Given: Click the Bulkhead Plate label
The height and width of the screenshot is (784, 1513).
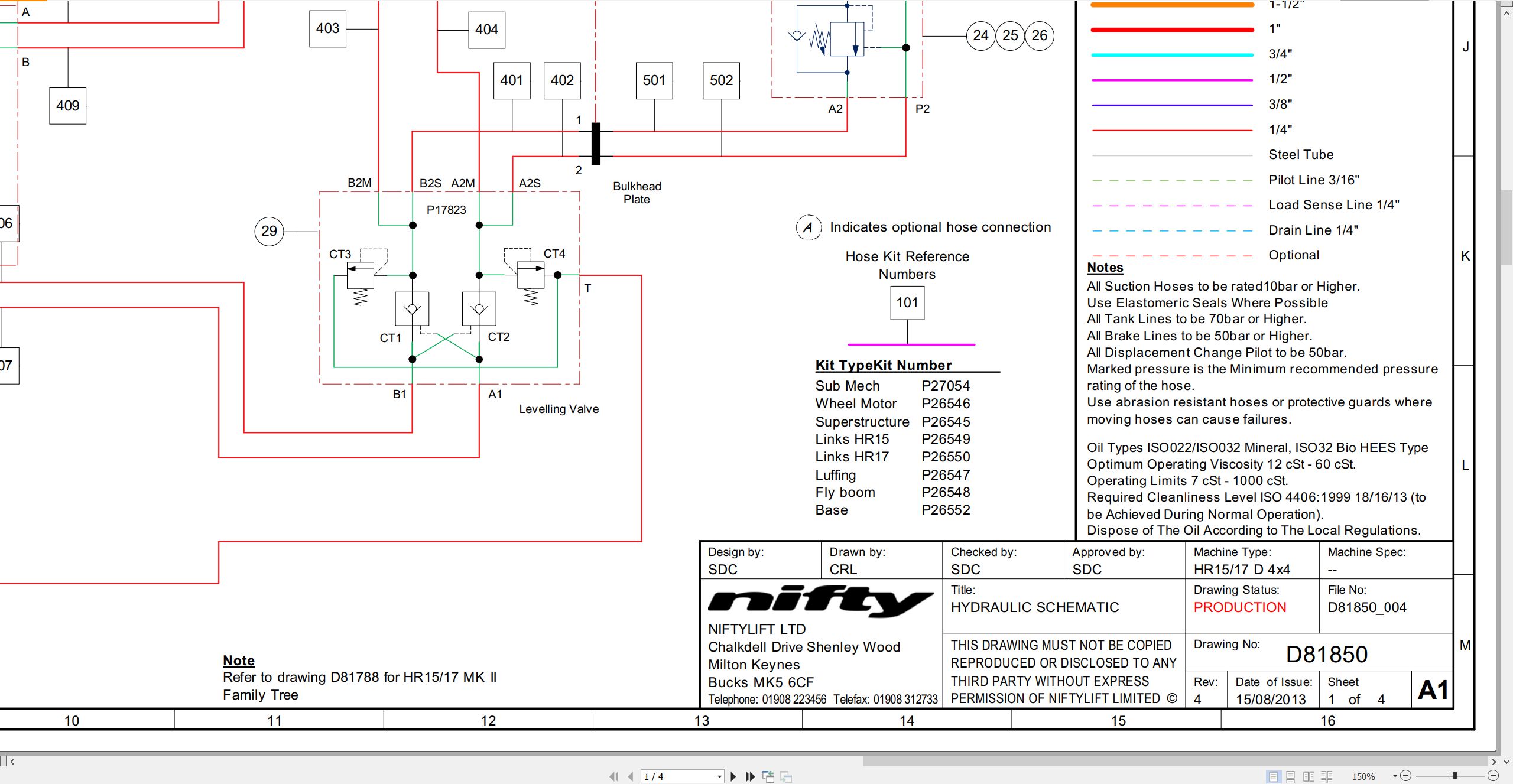Looking at the screenshot, I should [637, 193].
